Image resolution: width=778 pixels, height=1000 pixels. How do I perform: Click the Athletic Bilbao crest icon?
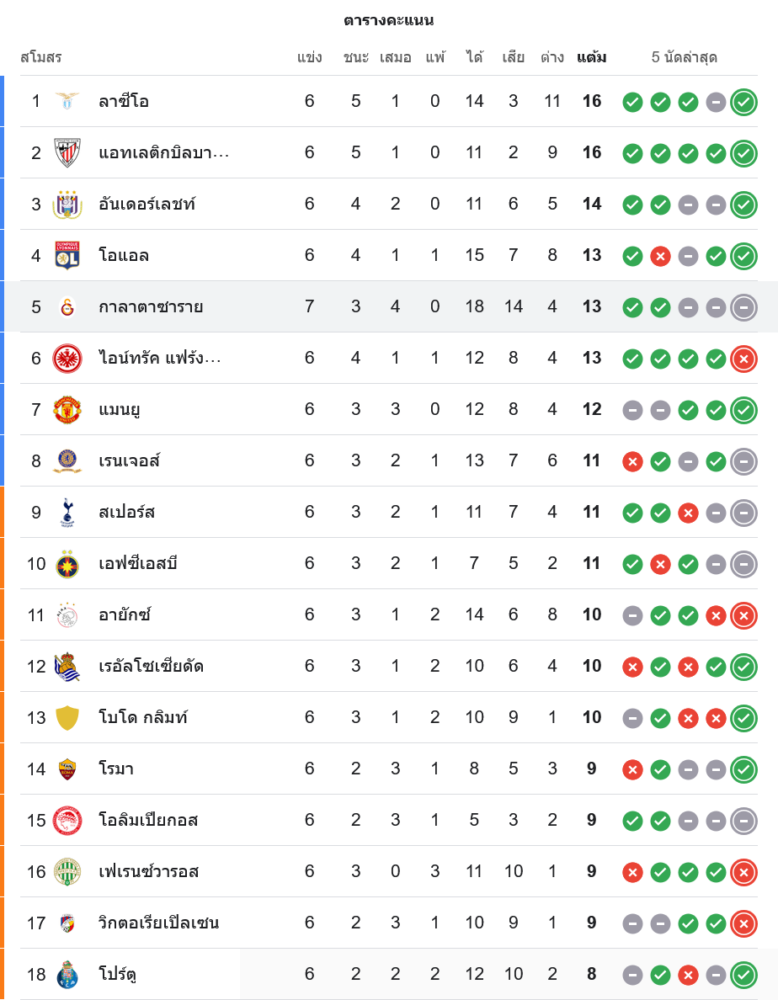pos(67,152)
